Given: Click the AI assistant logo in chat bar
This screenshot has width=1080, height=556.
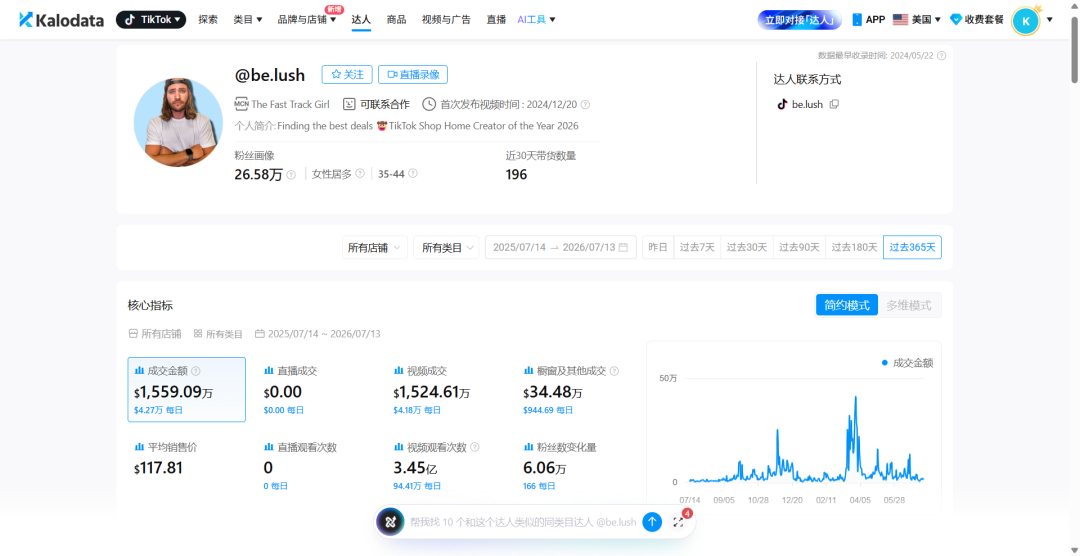Looking at the screenshot, I should click(391, 522).
